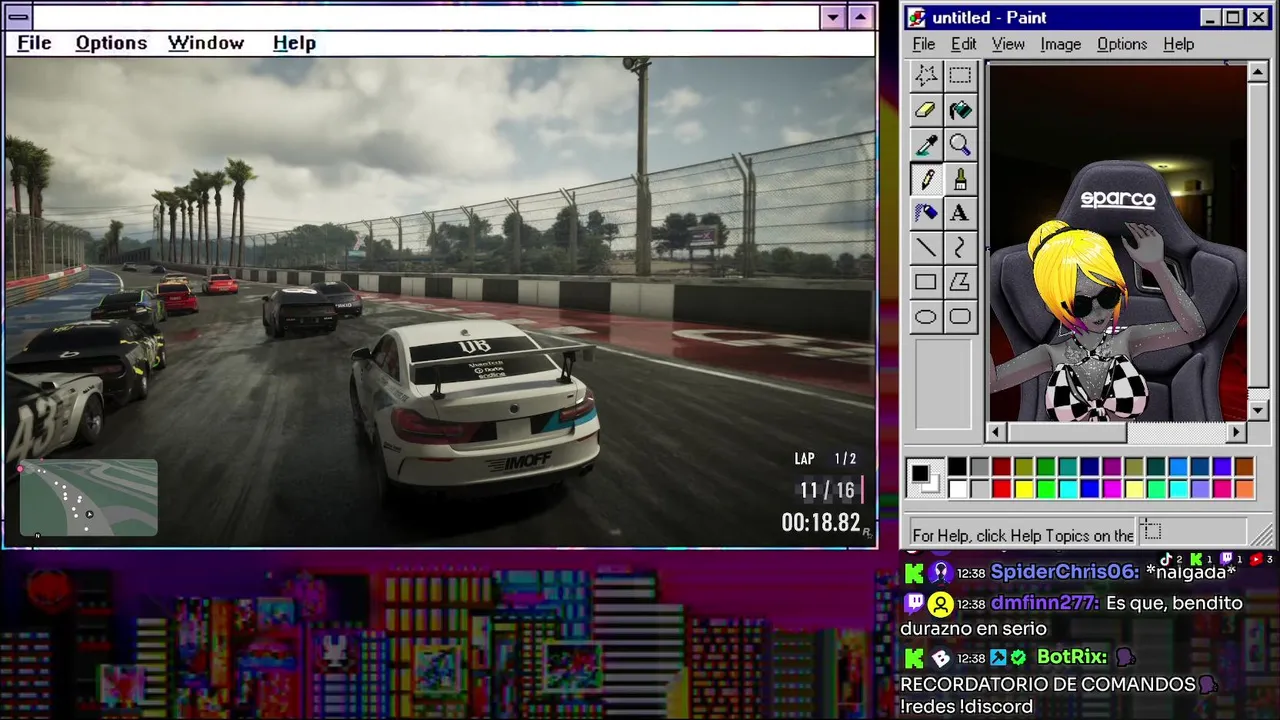Choose the Ellipse shape tool
The height and width of the screenshot is (720, 1280).
point(926,317)
